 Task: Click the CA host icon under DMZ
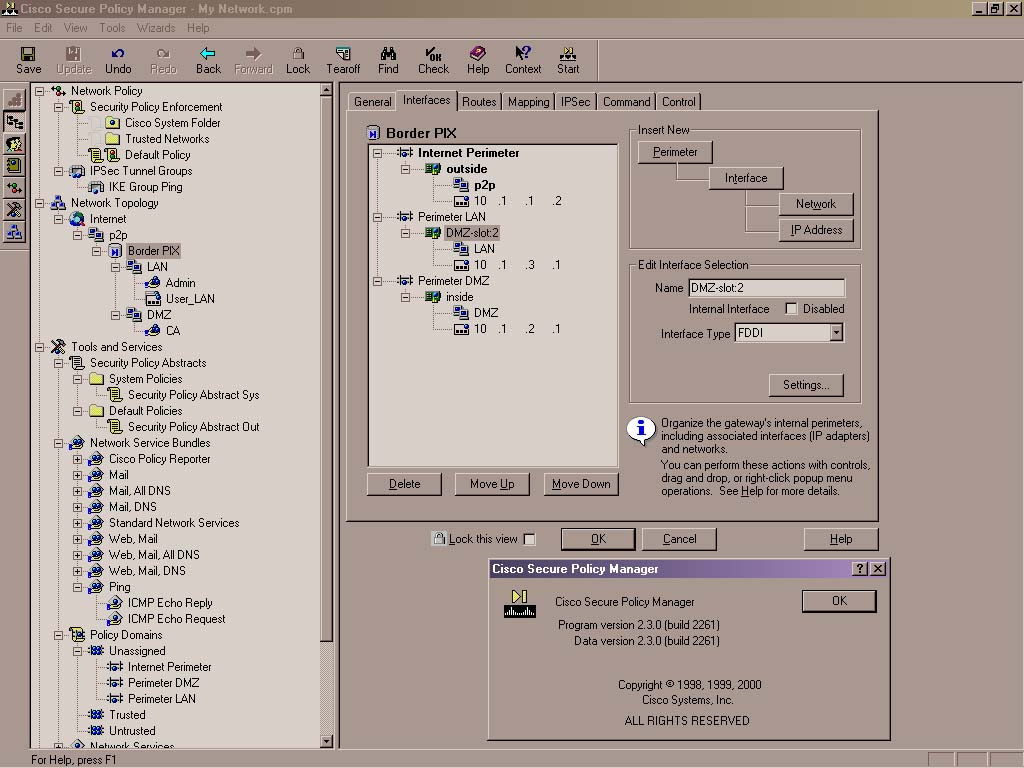pos(153,331)
